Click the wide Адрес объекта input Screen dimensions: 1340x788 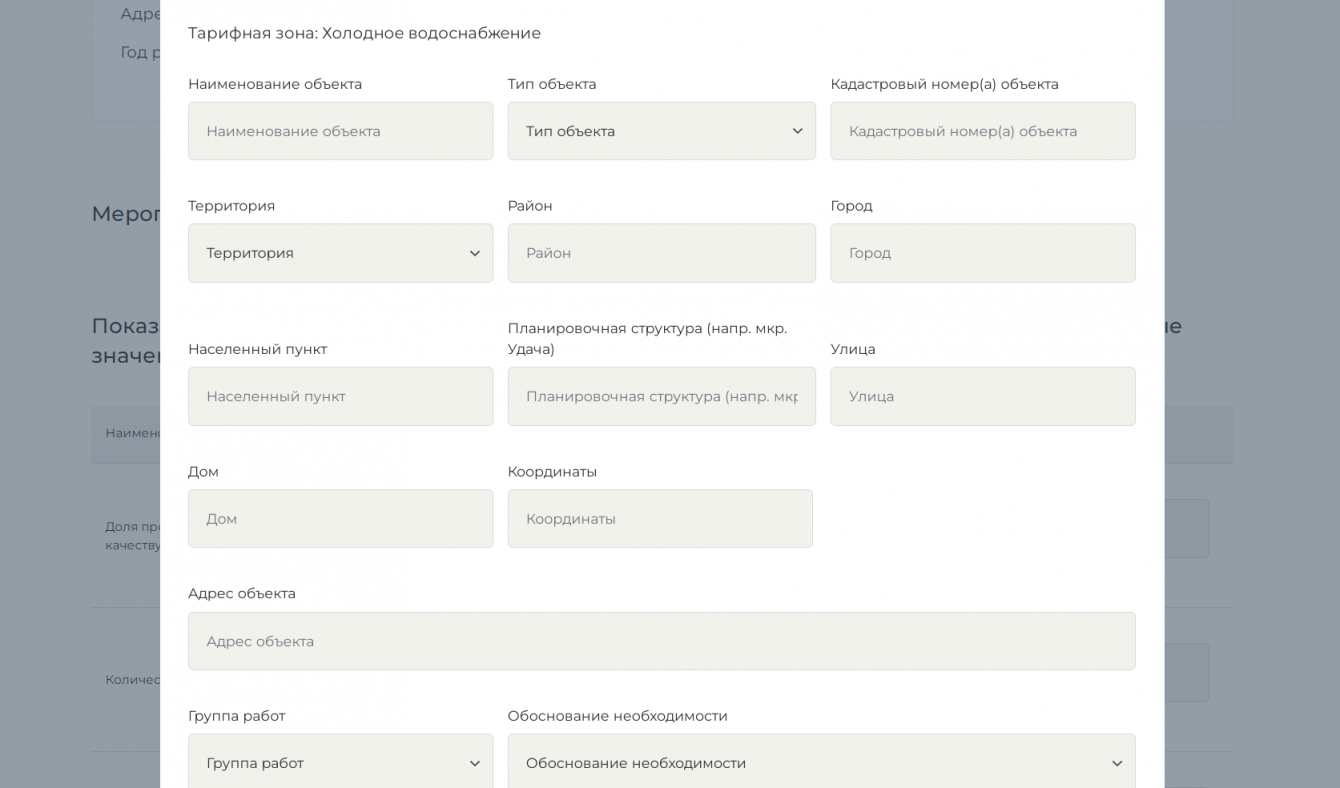pyautogui.click(x=661, y=642)
